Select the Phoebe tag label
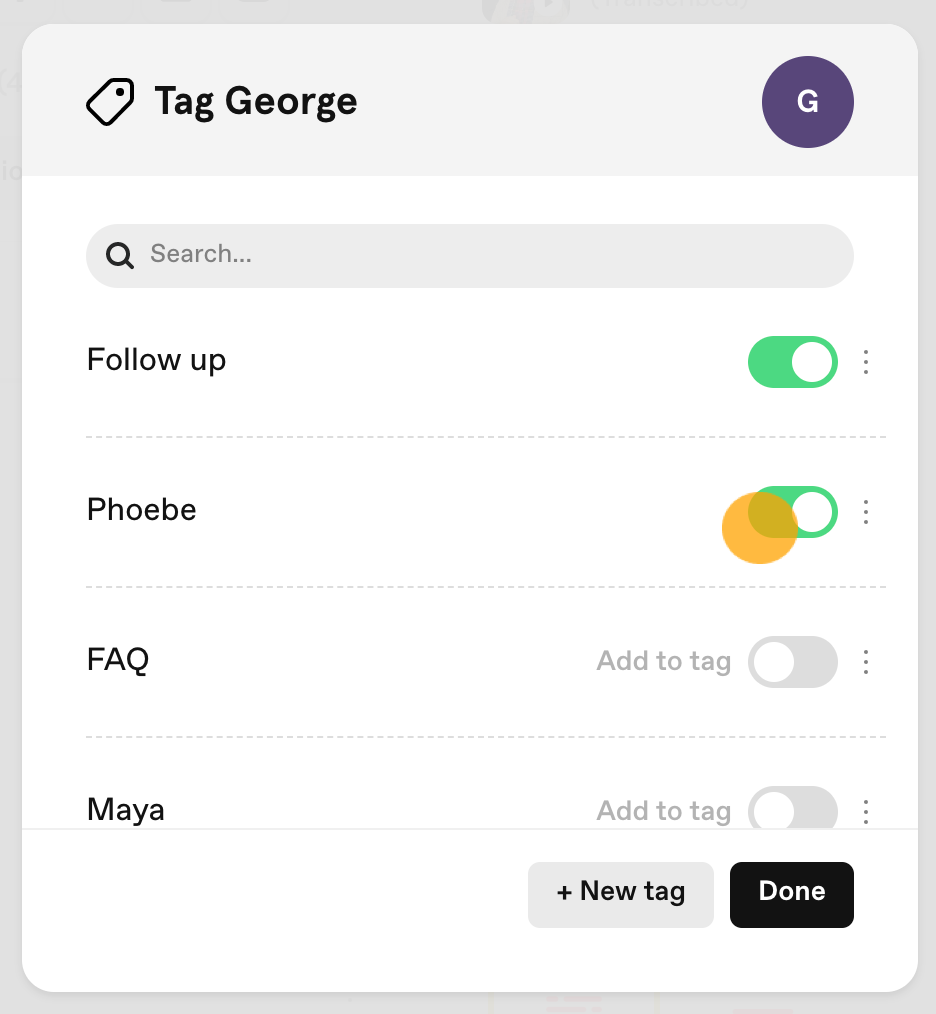This screenshot has width=936, height=1014. tap(142, 510)
